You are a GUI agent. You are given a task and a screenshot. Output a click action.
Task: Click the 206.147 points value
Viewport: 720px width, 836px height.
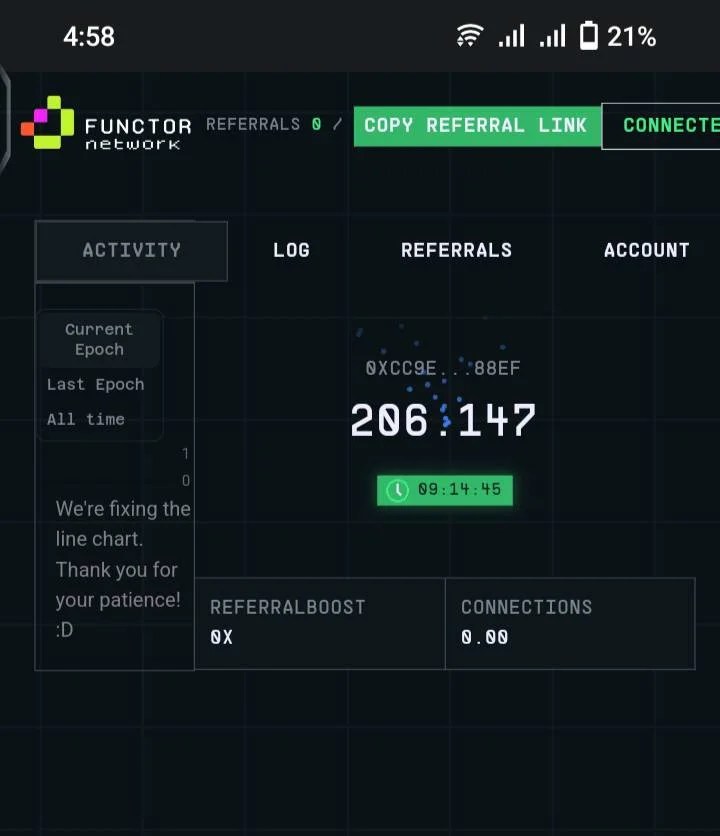(x=443, y=420)
